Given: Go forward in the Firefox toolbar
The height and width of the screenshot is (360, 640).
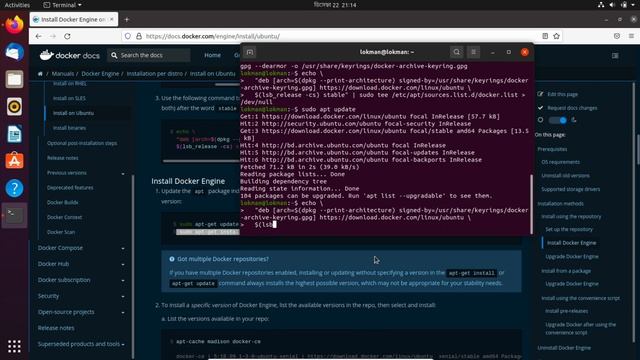Looking at the screenshot, I should 53,36.
